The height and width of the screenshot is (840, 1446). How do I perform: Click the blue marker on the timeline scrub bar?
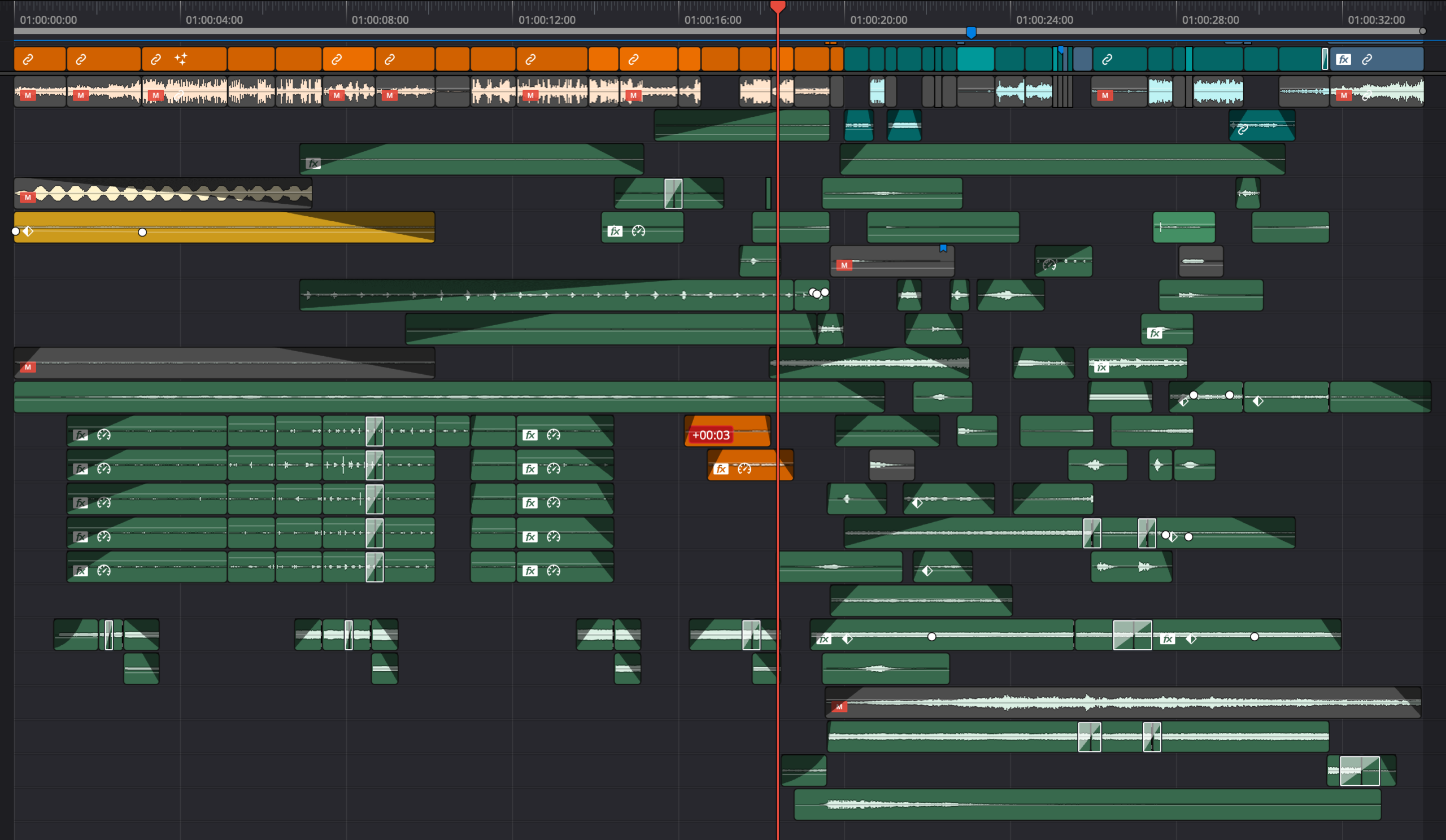(971, 32)
